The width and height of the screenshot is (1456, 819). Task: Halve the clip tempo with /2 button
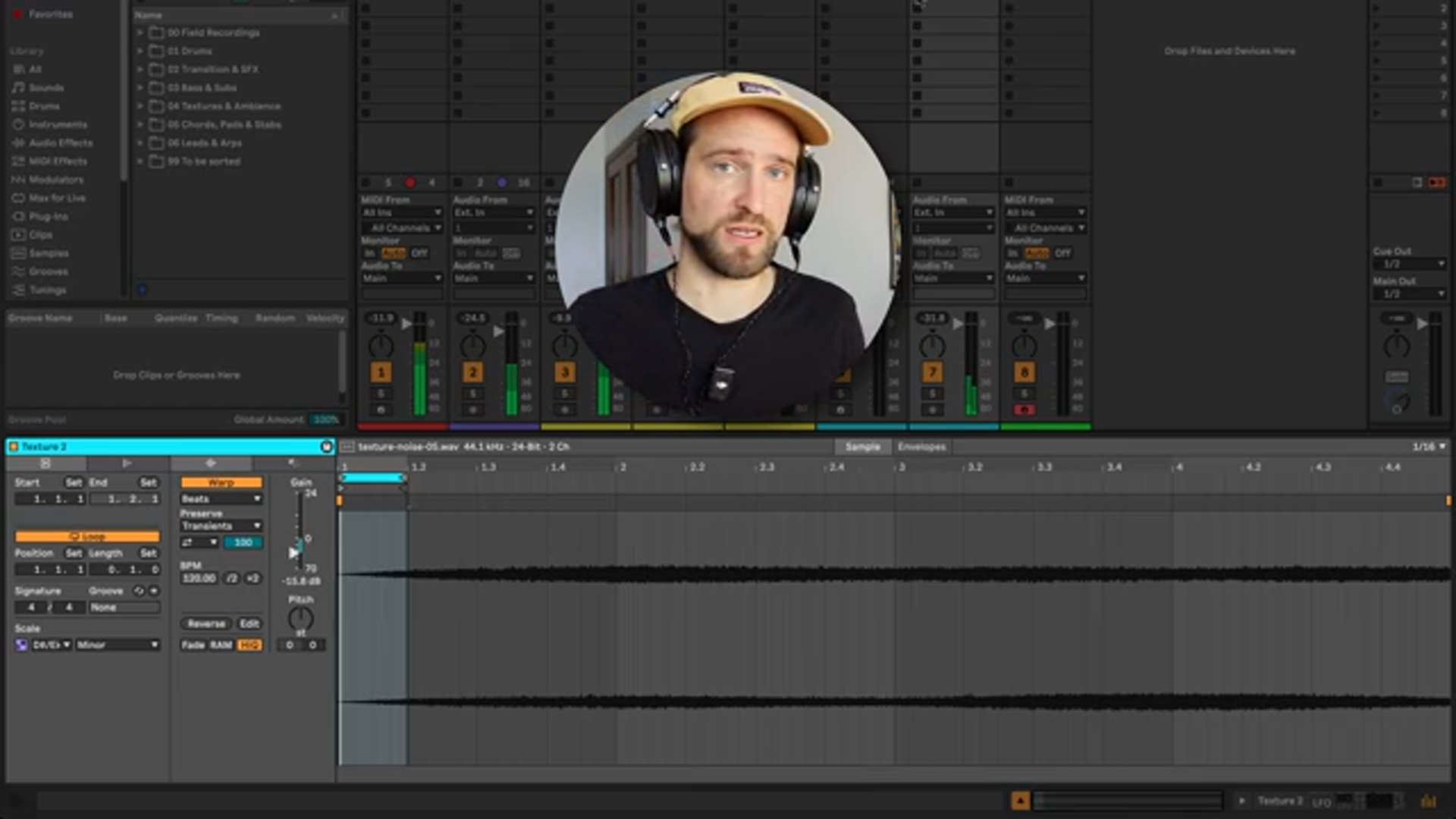[x=232, y=578]
